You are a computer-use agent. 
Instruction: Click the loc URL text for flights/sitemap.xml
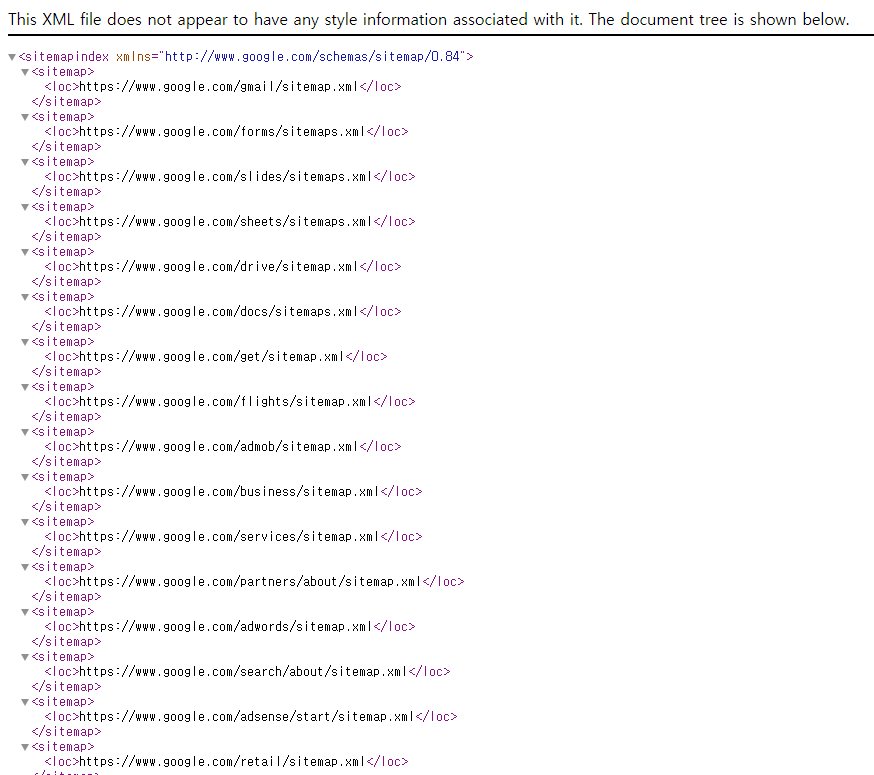pos(225,402)
